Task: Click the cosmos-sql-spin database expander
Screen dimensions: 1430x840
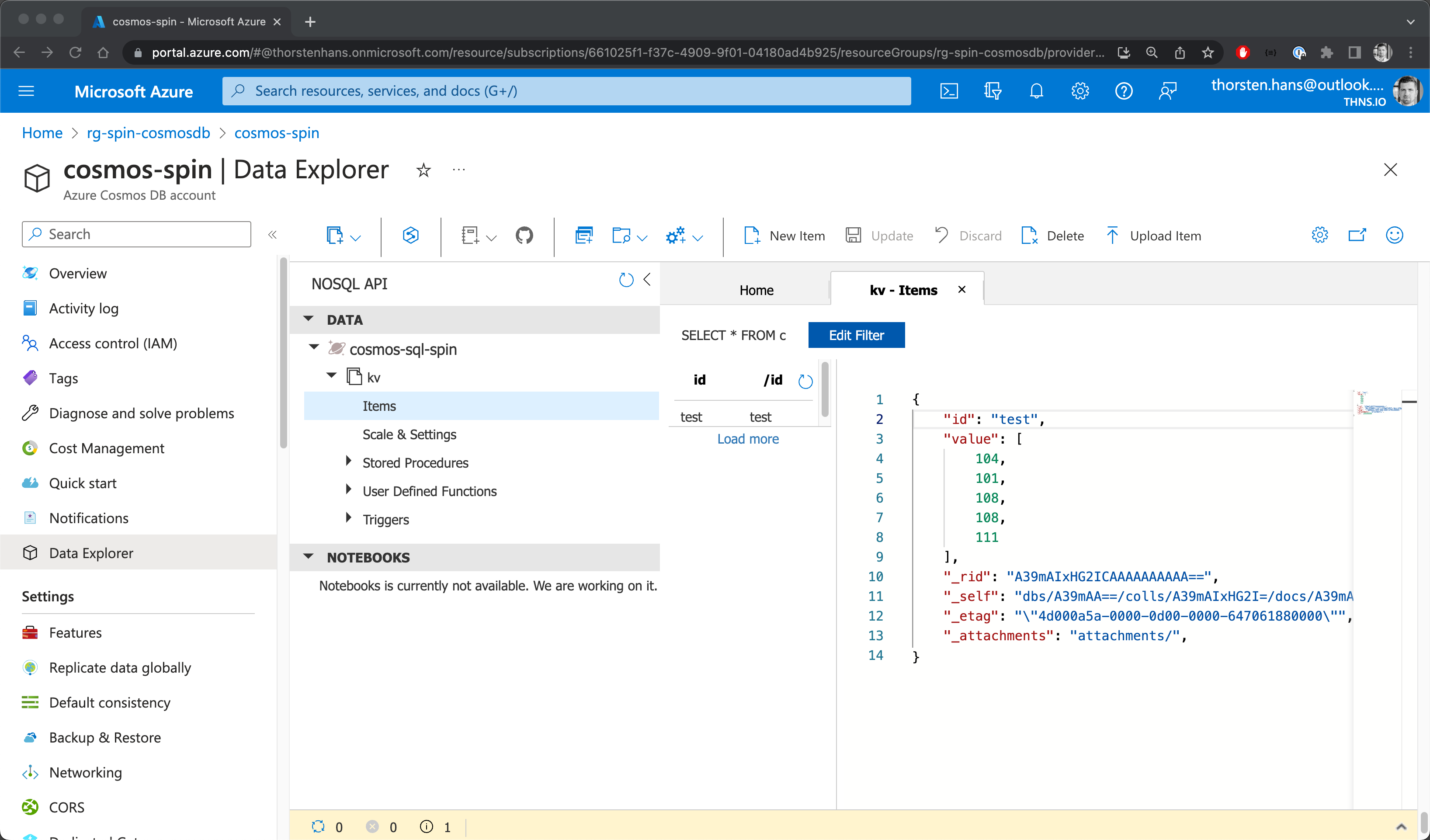Action: point(313,348)
